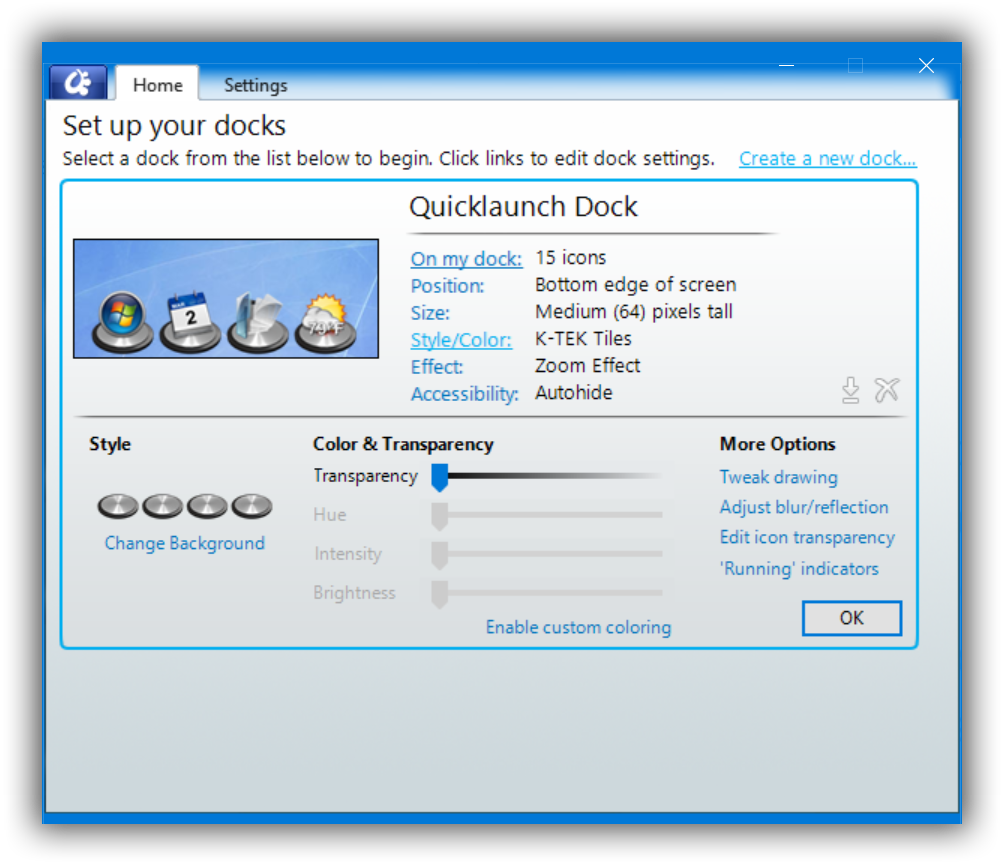Click Create a new dock link

[827, 158]
